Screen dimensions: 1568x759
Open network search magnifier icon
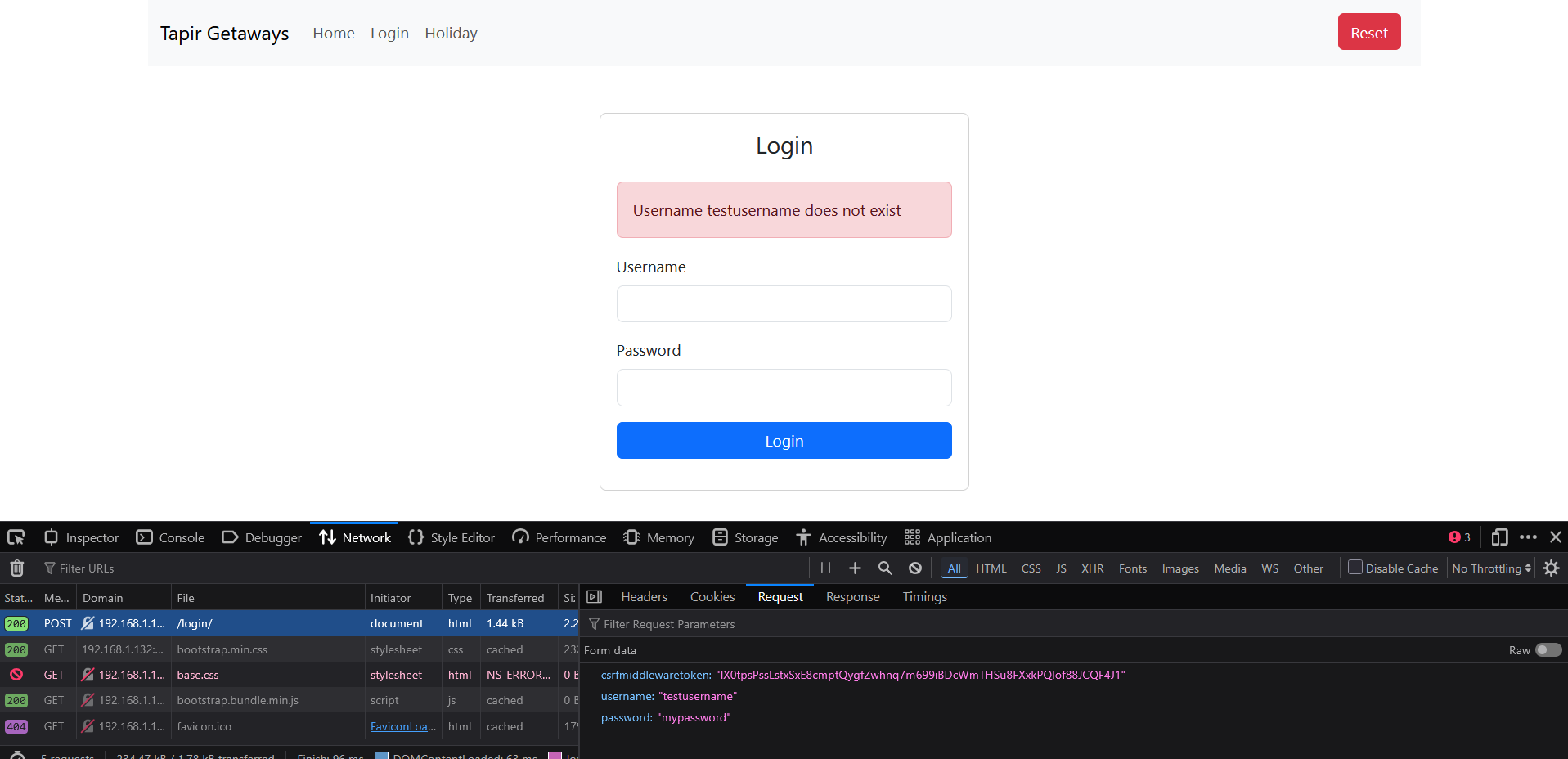[x=885, y=568]
